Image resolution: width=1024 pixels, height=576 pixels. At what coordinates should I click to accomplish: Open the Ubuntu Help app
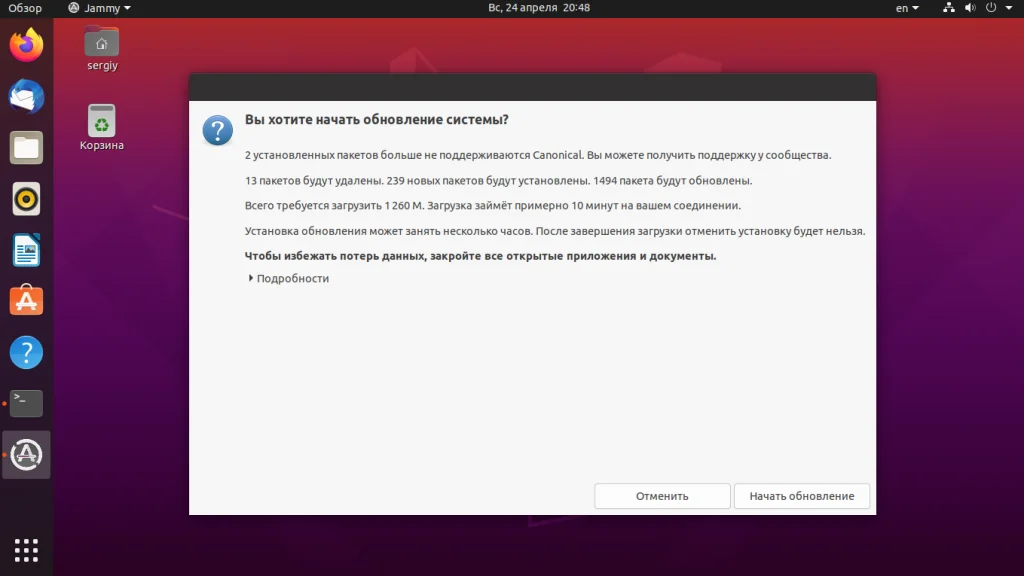coord(25,352)
